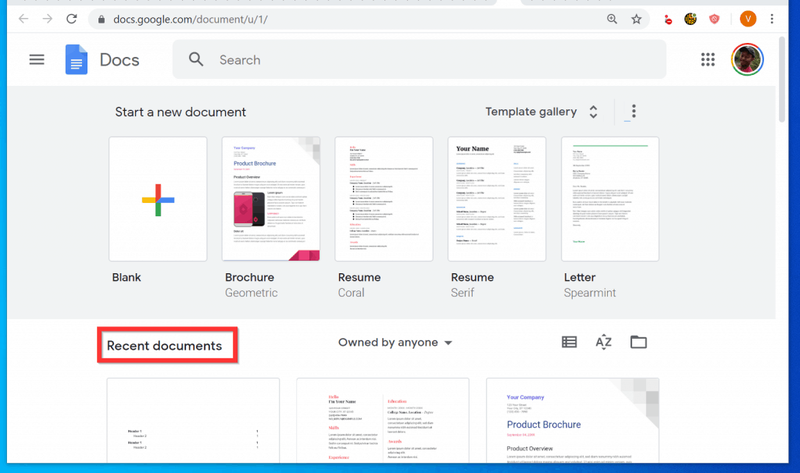
Task: Reload the page
Action: pos(71,19)
